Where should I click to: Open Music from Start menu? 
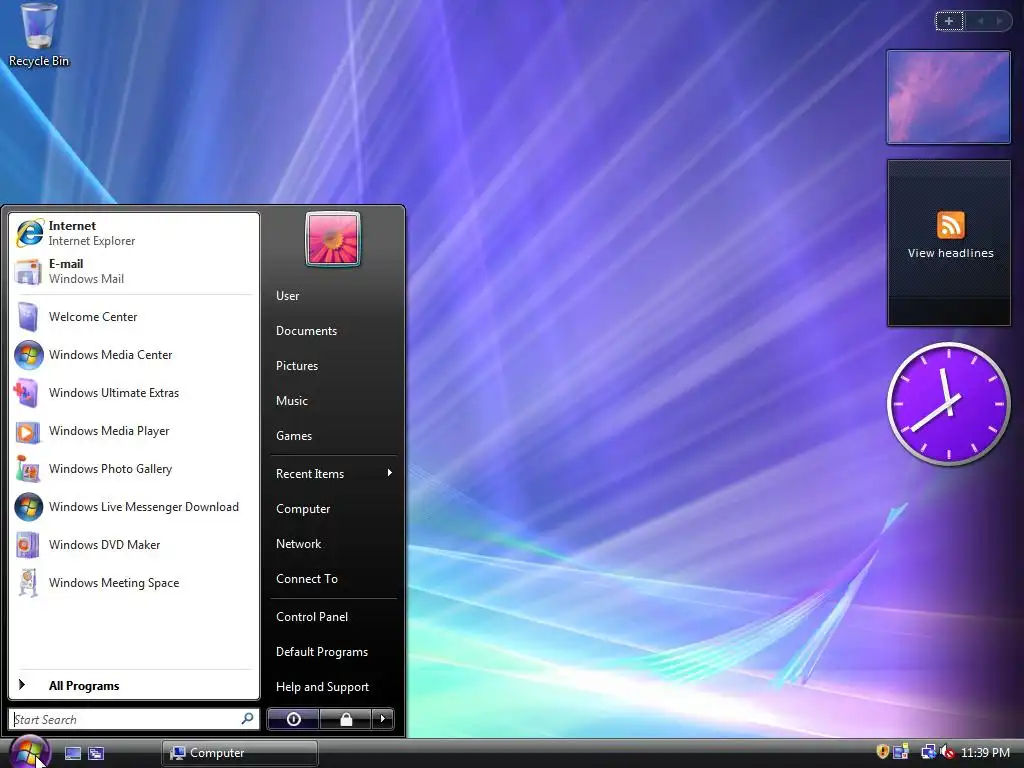(x=291, y=401)
